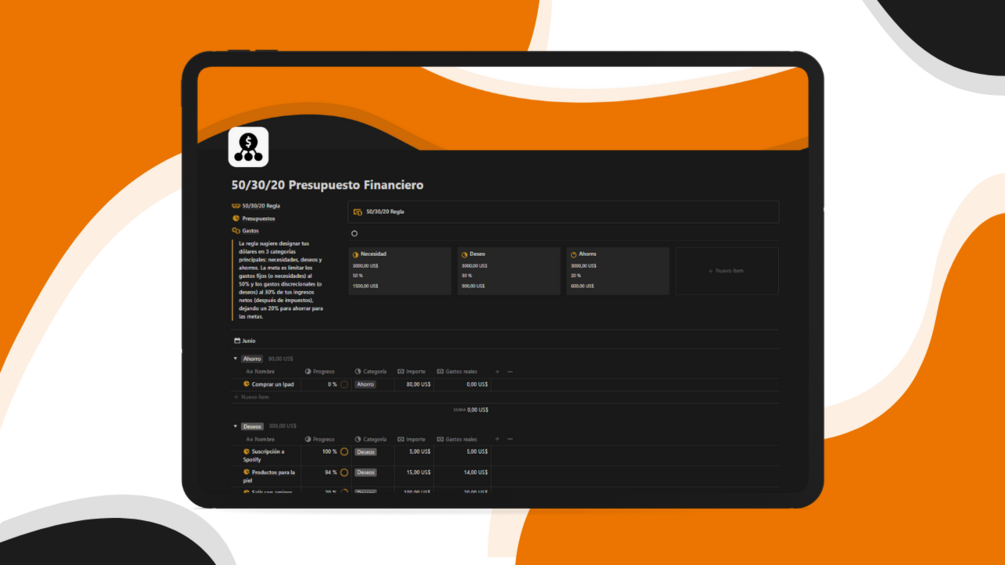Select the Junio view tab

click(245, 341)
